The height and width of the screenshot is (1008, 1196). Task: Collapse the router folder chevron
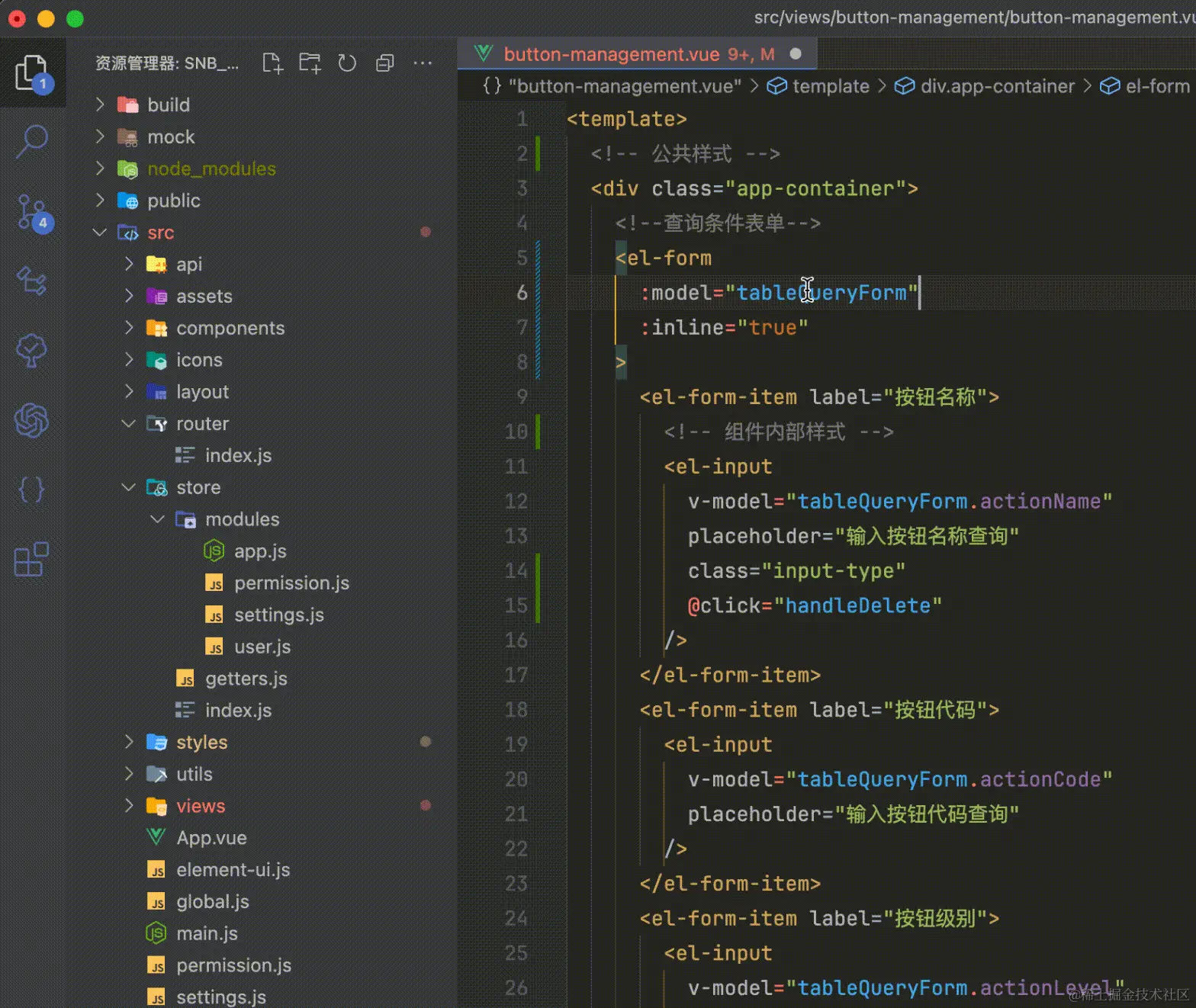[128, 423]
